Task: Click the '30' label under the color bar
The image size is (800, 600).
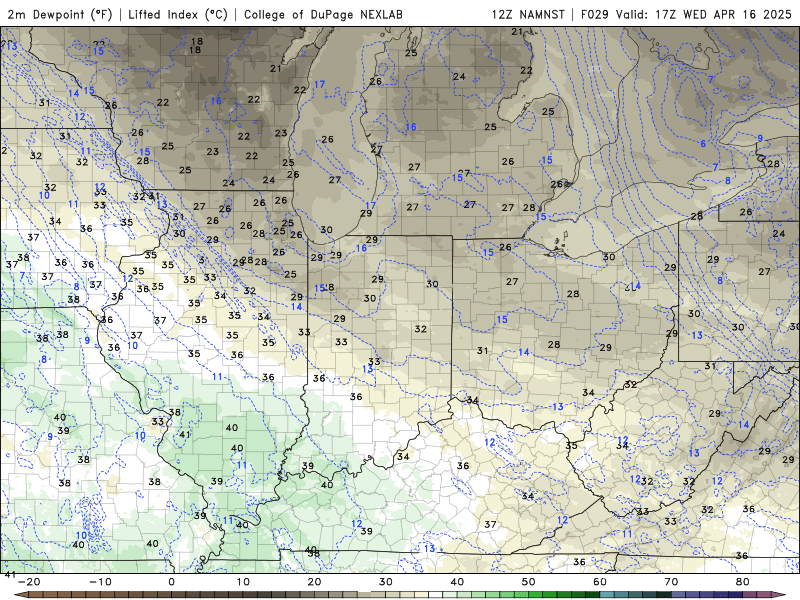Action: coord(386,582)
